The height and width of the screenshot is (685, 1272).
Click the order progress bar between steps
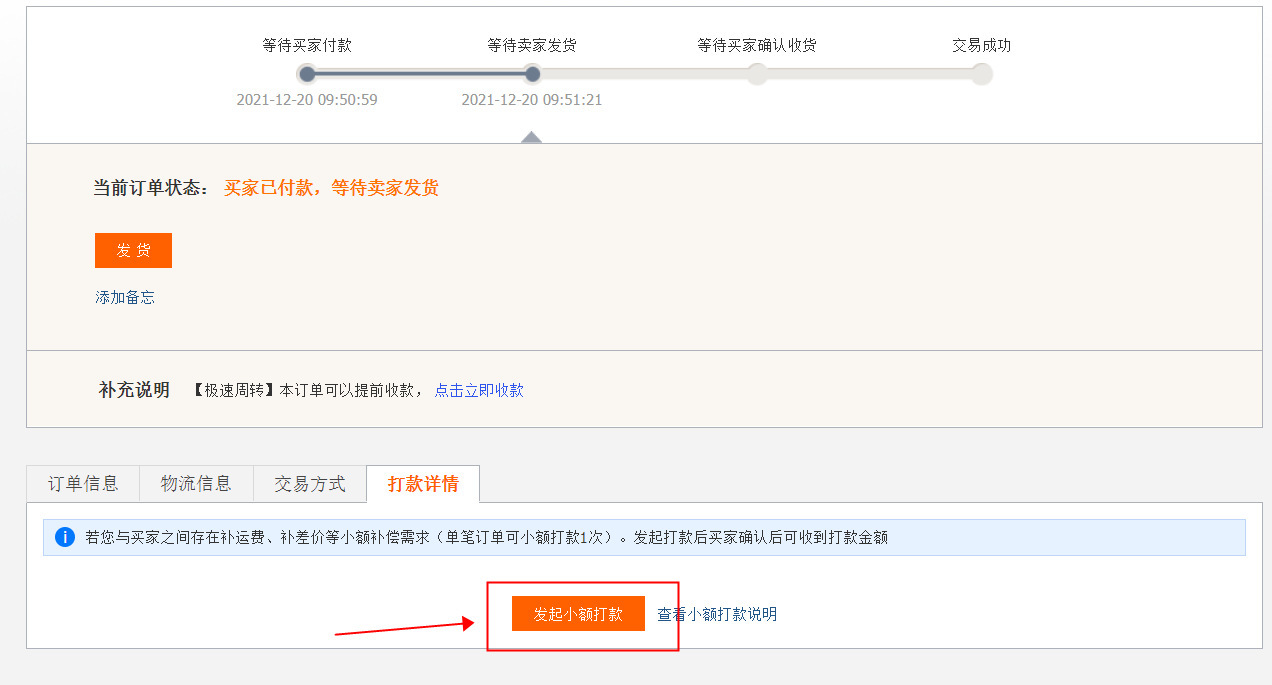[x=645, y=73]
